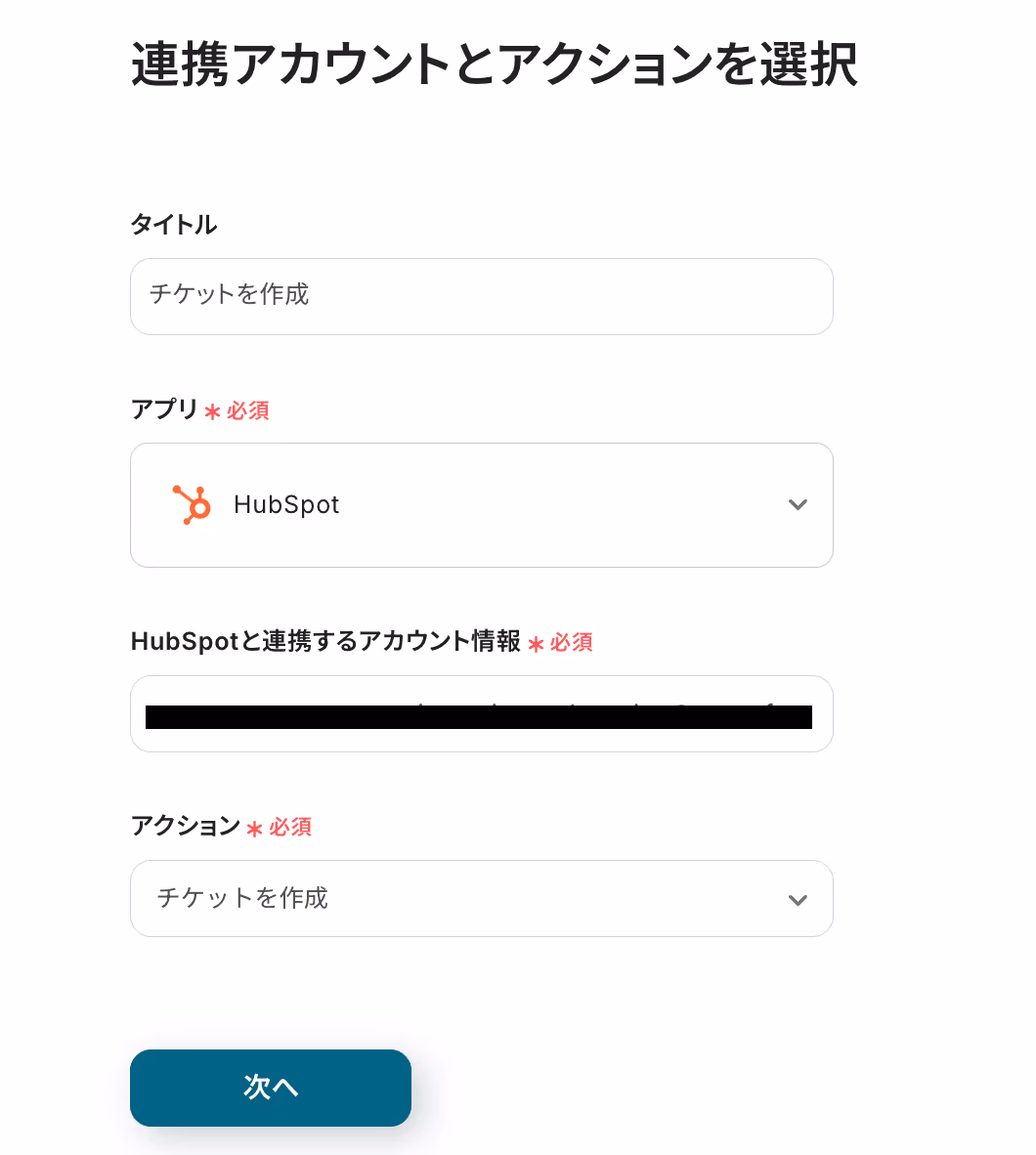Click the 必須 text beside アクション
The width and height of the screenshot is (1036, 1155).
(290, 828)
